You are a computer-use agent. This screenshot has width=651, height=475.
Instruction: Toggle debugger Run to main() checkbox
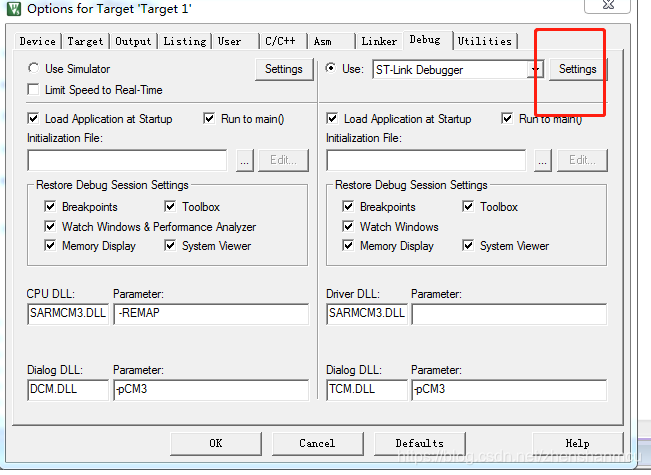[x=507, y=119]
